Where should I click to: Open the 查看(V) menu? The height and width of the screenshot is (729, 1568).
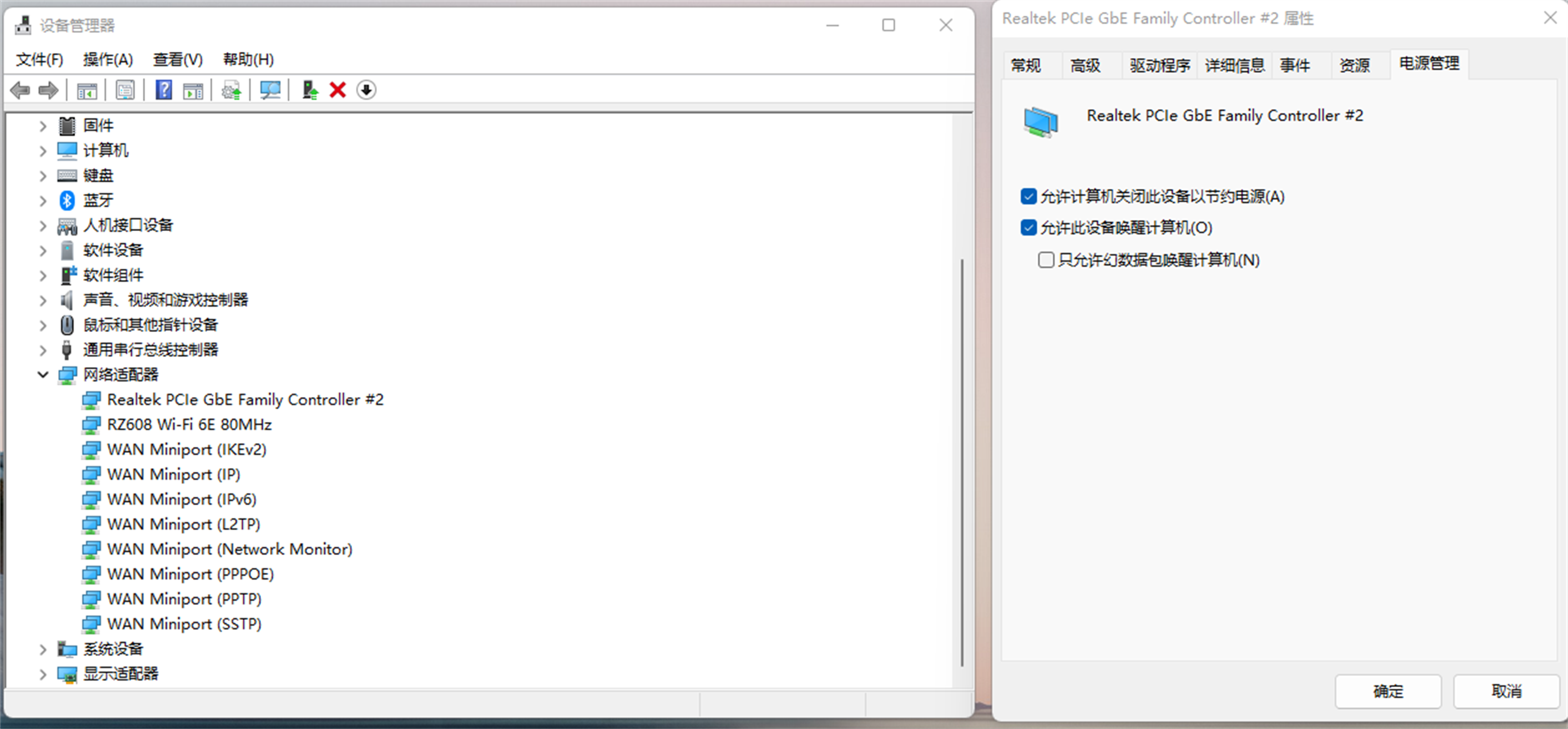[178, 60]
